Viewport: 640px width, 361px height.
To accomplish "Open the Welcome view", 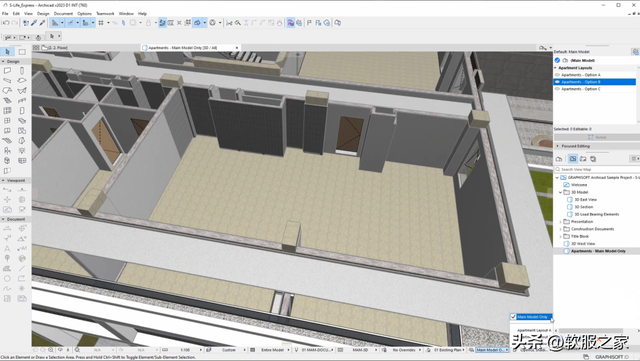I will pos(579,185).
